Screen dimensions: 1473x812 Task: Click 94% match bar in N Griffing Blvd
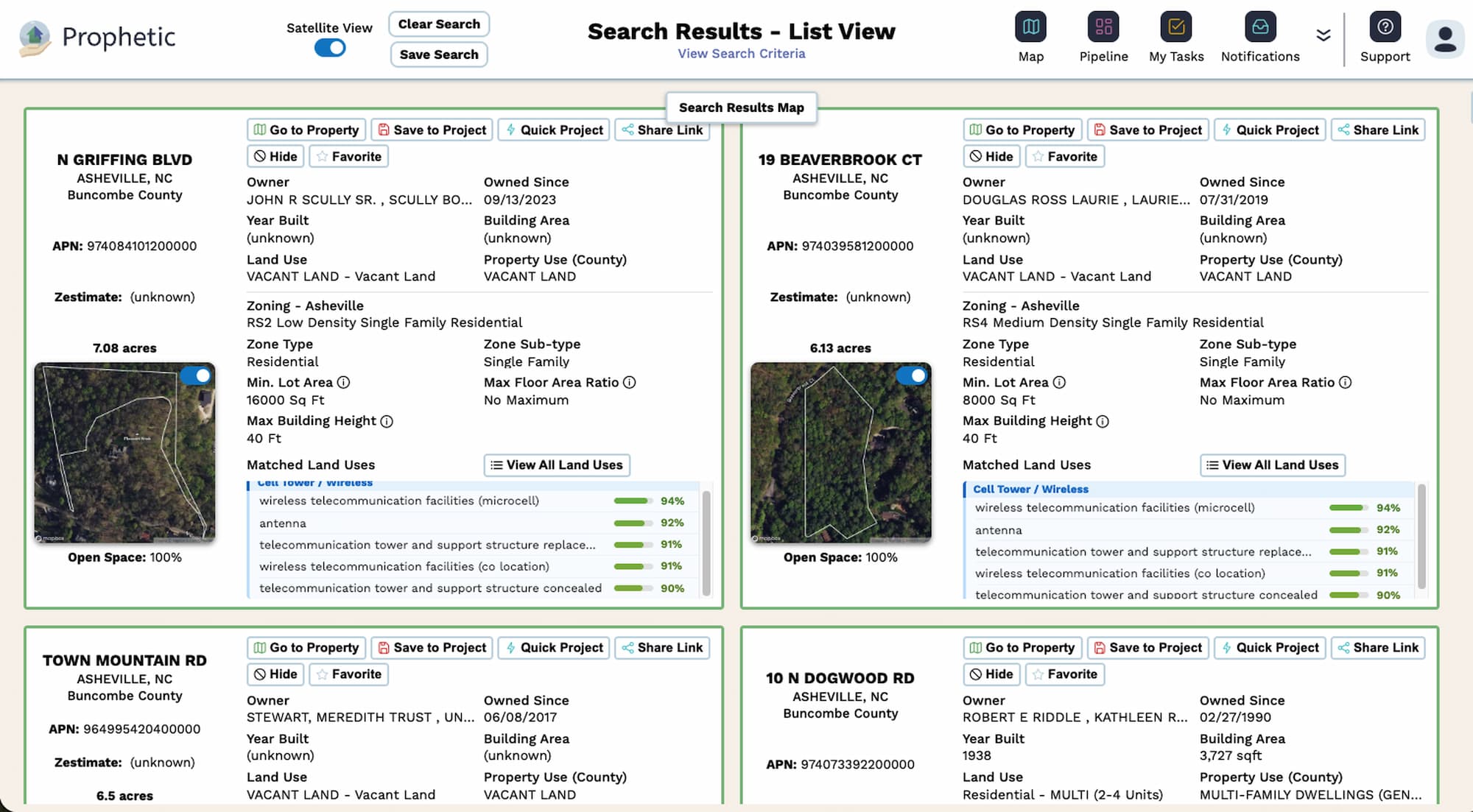pos(632,501)
